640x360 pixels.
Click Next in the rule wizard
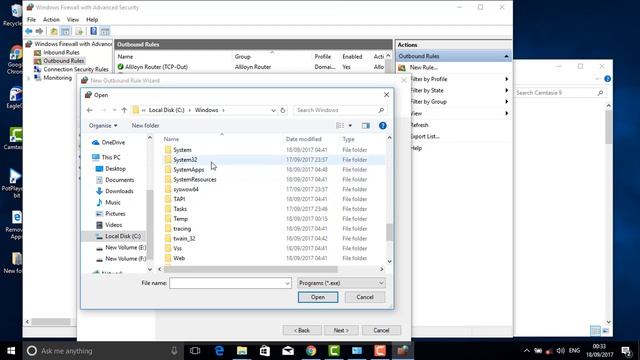coord(341,330)
